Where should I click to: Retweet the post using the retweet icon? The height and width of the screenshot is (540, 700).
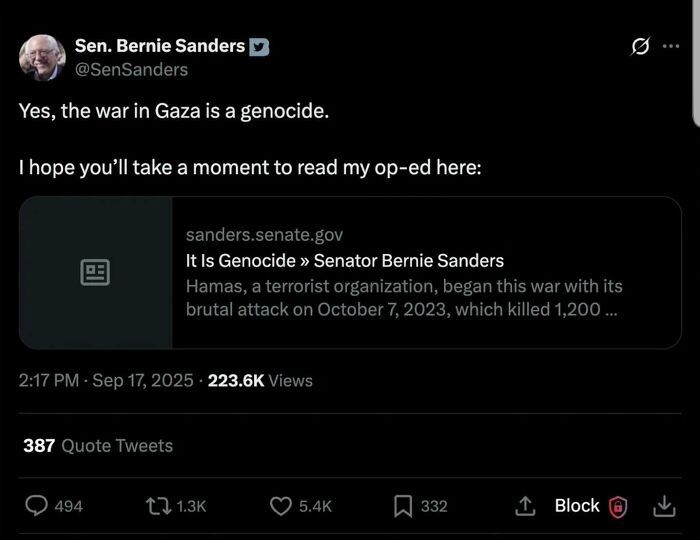159,506
